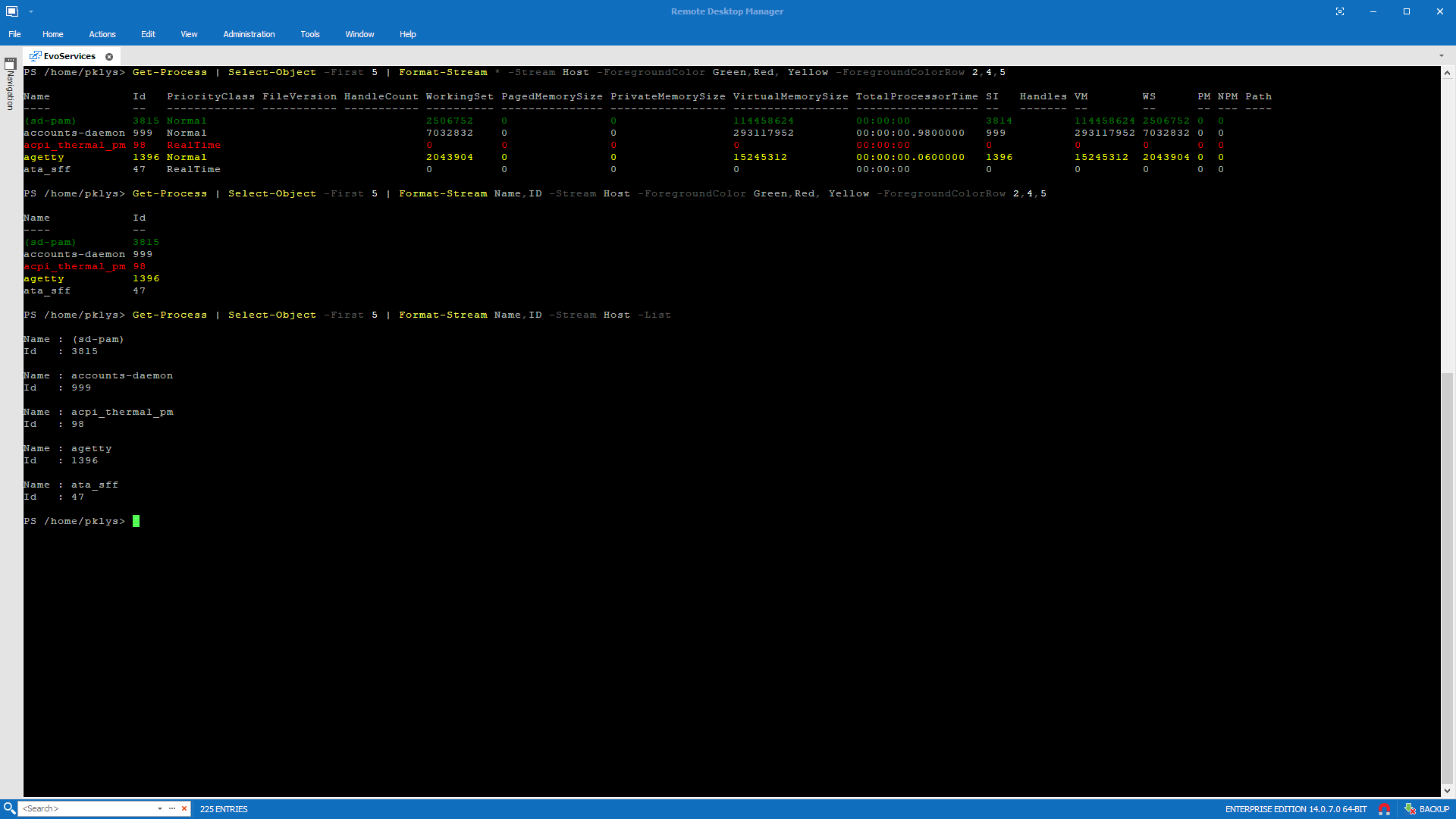Viewport: 1456px width, 819px height.
Task: Click the ellipsis icon next to the search field
Action: click(171, 808)
